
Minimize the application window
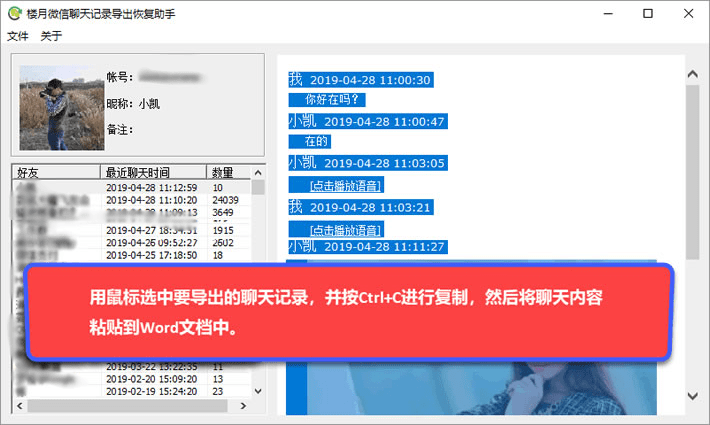click(608, 14)
